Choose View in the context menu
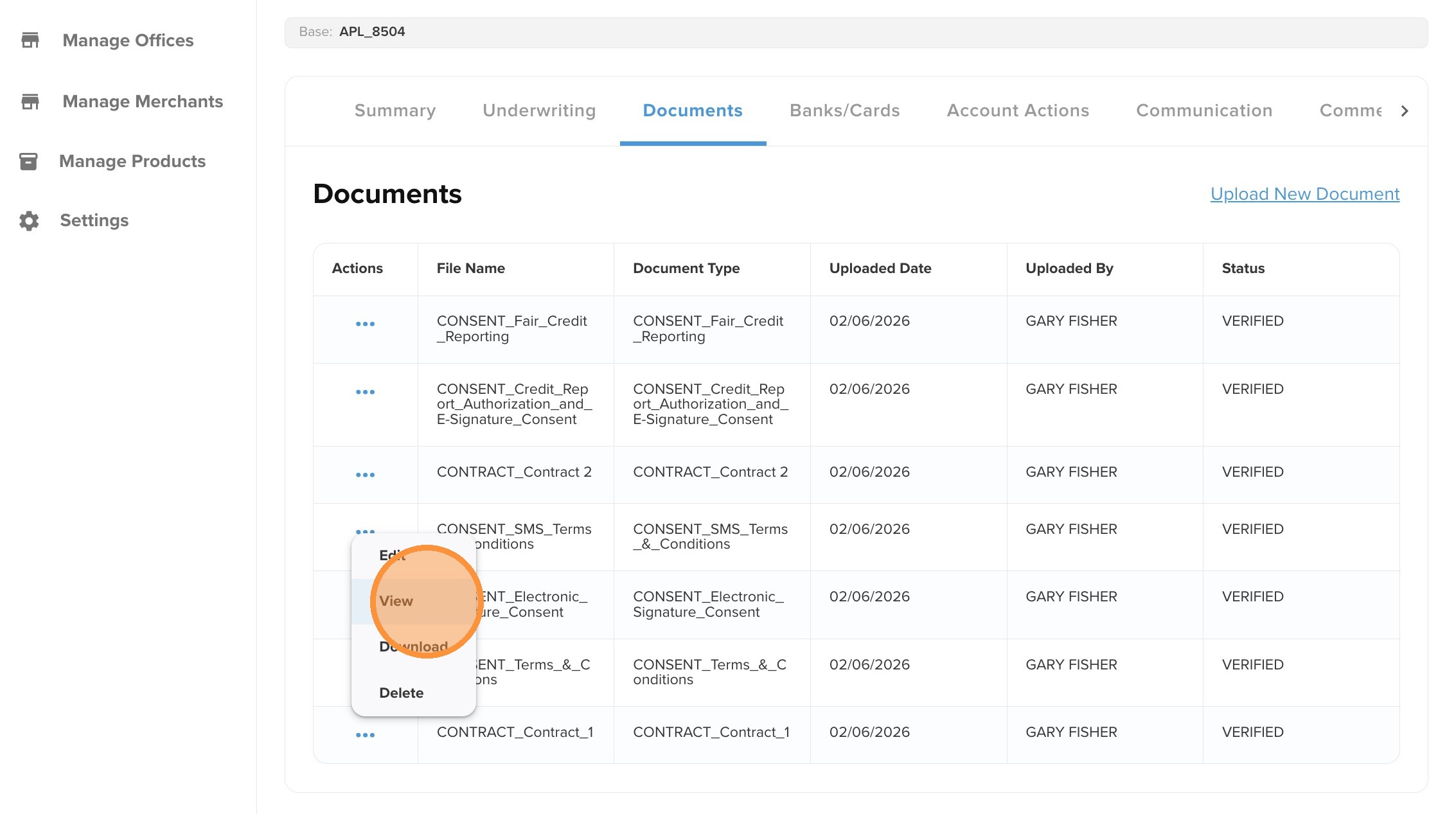Viewport: 1456px width, 814px height. (x=413, y=601)
